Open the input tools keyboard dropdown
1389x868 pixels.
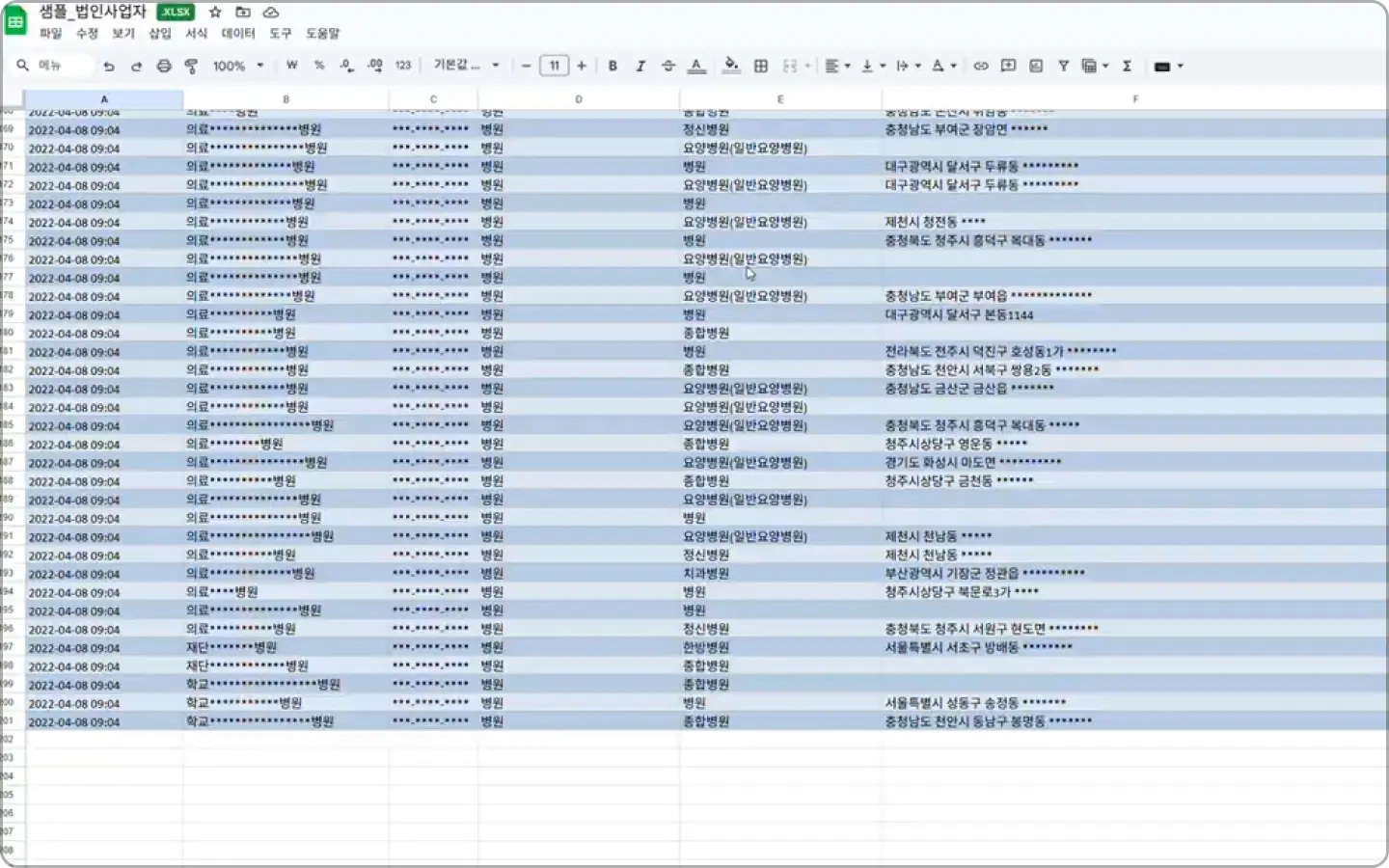pyautogui.click(x=1168, y=66)
